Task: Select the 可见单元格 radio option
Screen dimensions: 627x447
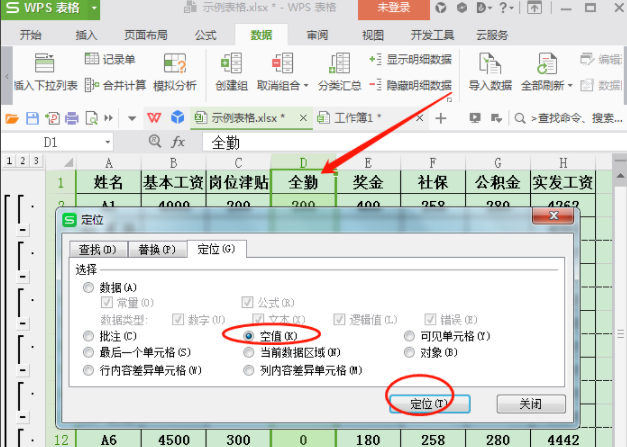Action: 410,337
